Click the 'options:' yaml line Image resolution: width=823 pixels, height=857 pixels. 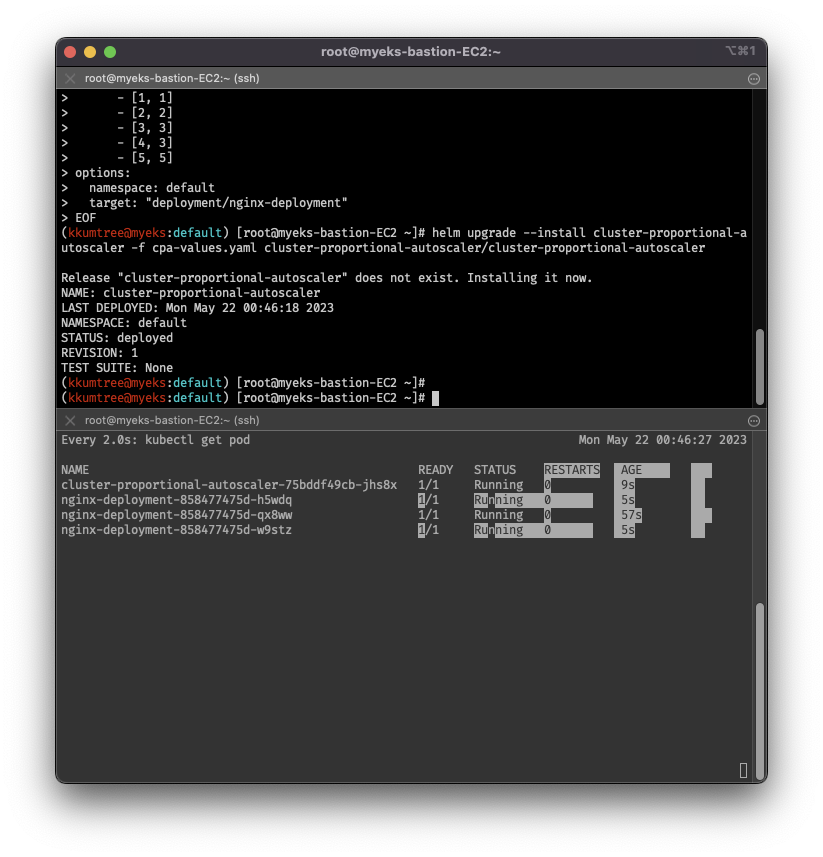(103, 173)
